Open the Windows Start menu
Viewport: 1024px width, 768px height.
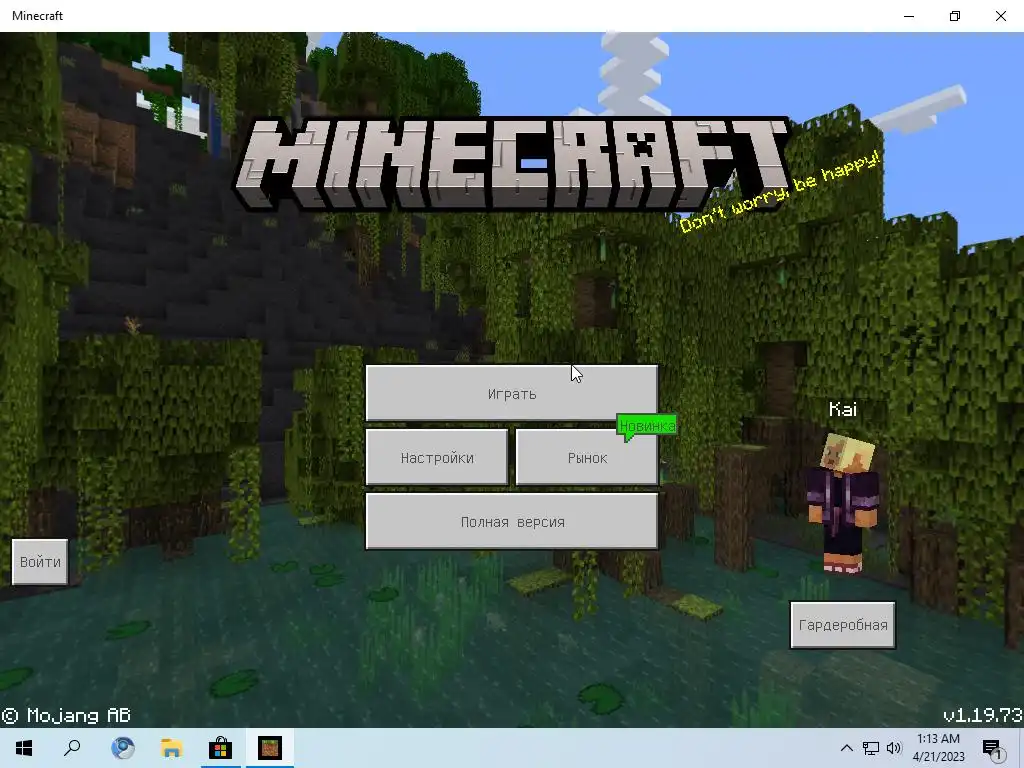24,748
